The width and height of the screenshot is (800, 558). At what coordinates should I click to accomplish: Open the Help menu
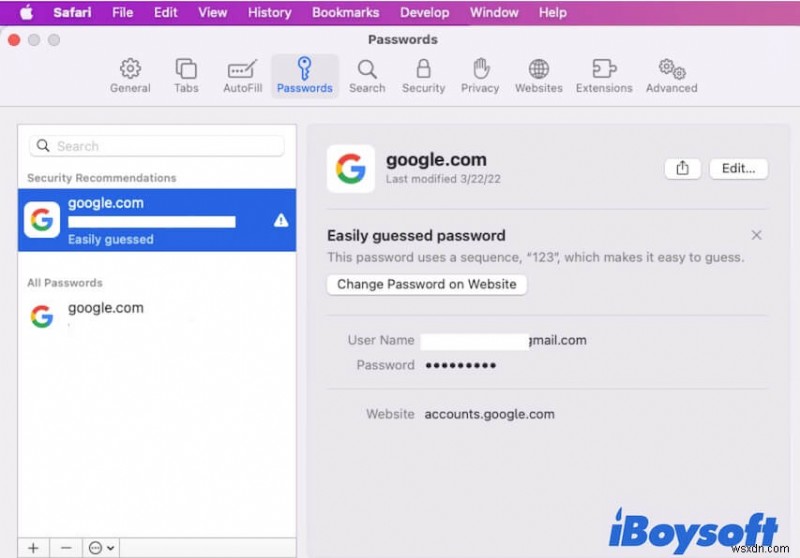[x=553, y=12]
